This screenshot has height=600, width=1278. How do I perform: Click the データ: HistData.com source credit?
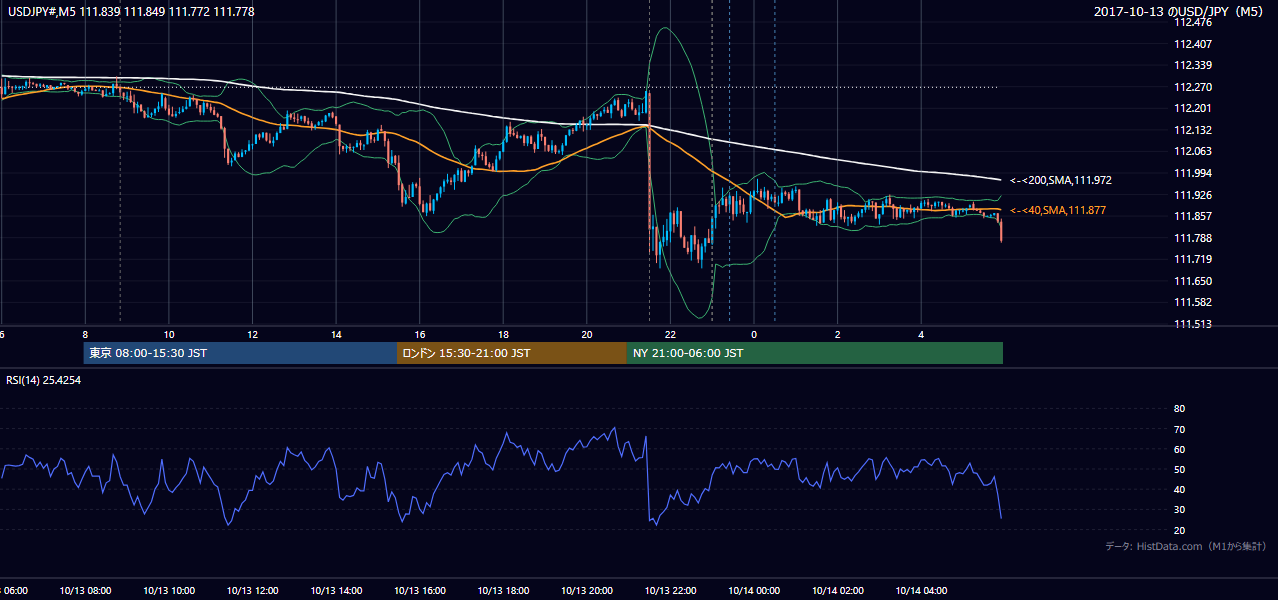tap(1186, 546)
